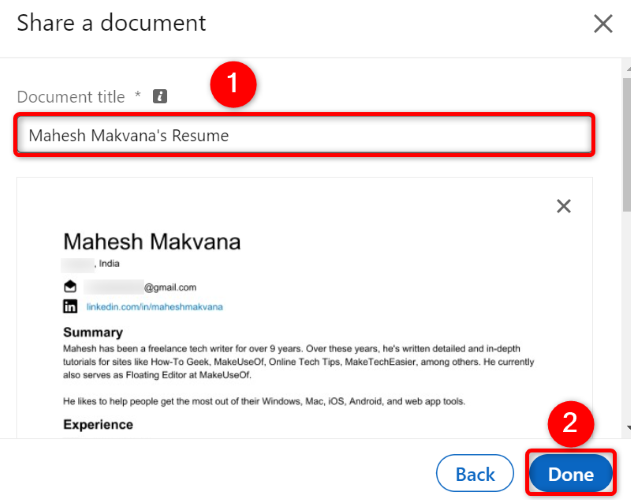Remove the uploaded resume document preview
Image resolution: width=631 pixels, height=500 pixels.
tap(563, 206)
